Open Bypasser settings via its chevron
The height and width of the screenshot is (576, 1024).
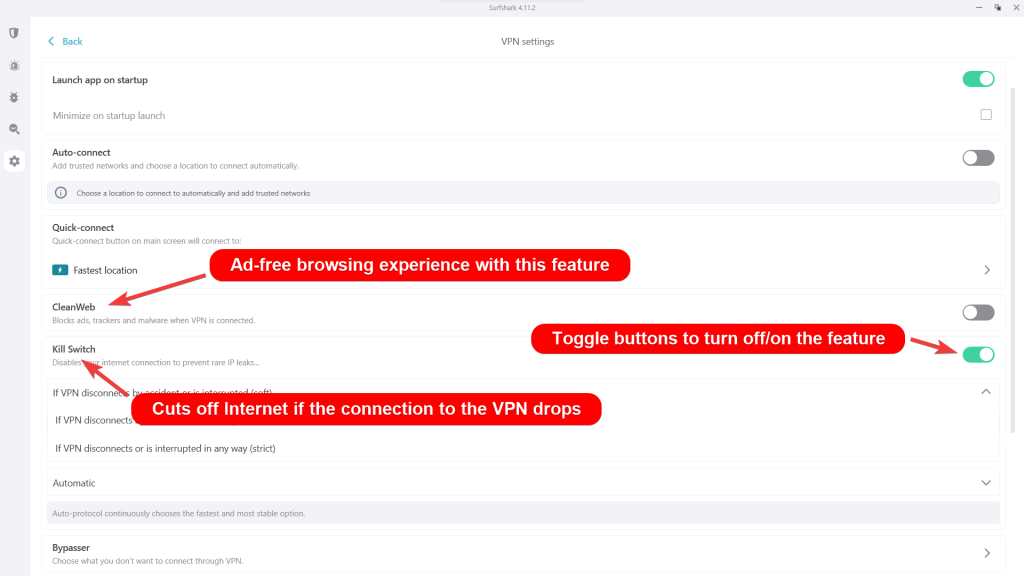987,553
